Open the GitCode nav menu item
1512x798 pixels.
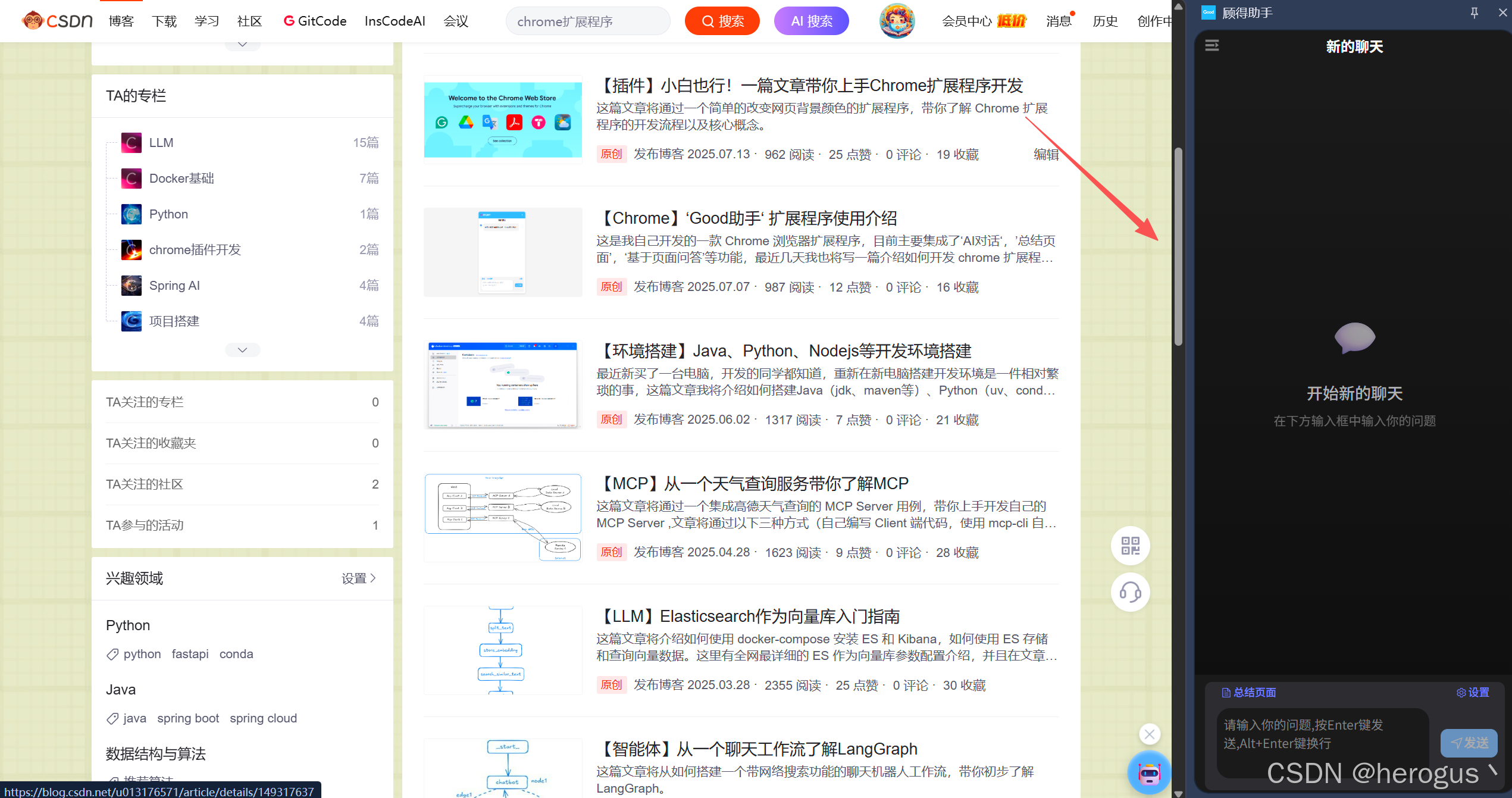(315, 21)
